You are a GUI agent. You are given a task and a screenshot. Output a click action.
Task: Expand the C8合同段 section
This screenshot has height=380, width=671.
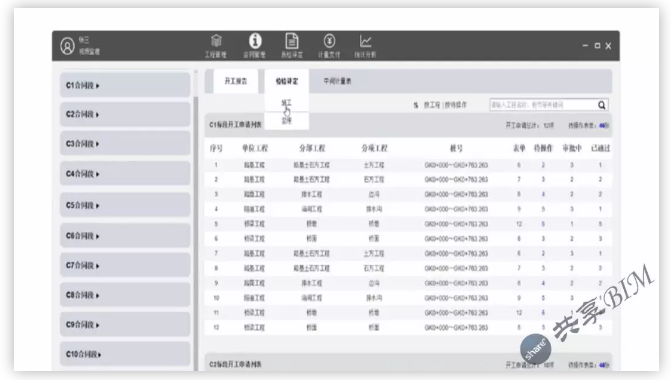click(125, 295)
